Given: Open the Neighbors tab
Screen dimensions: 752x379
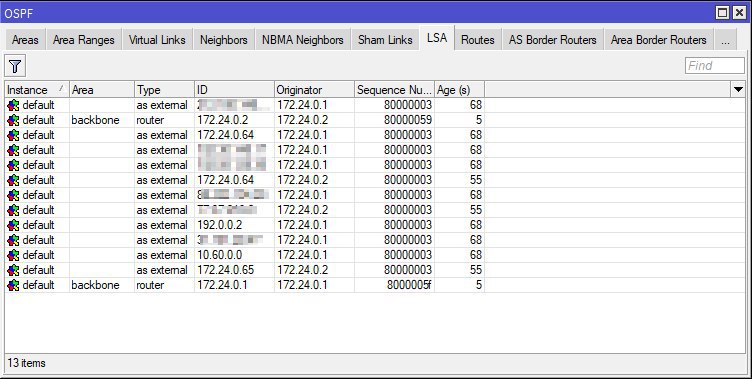Looking at the screenshot, I should click(x=223, y=40).
